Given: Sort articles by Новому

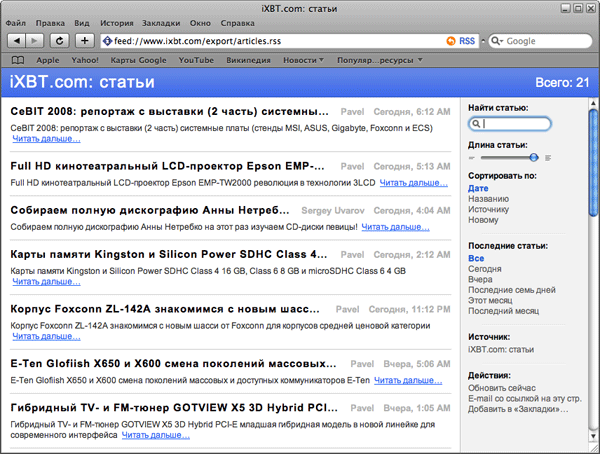Looking at the screenshot, I should (483, 220).
